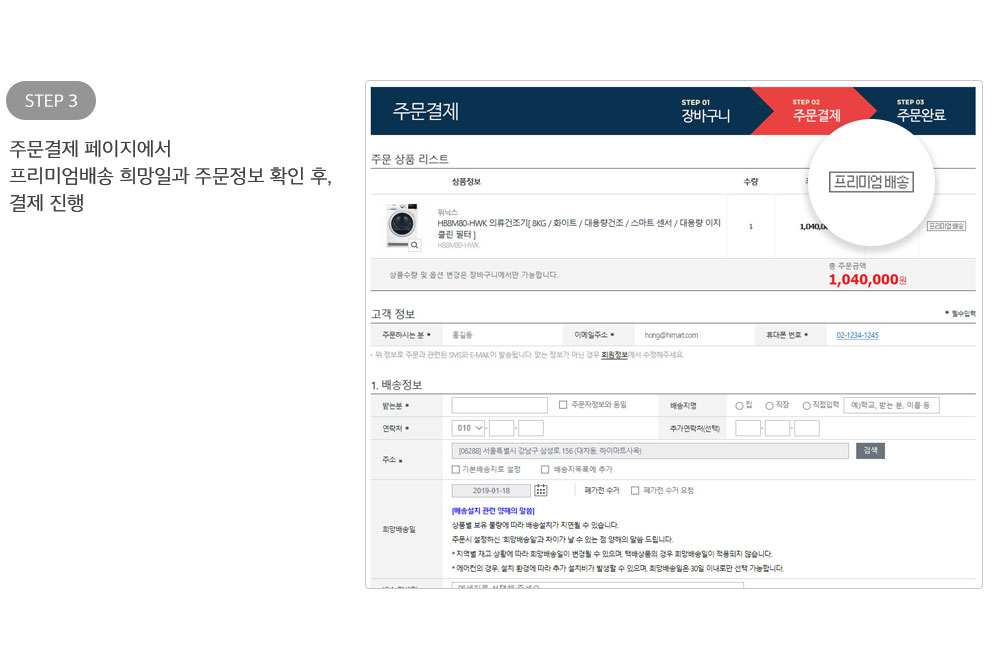
Task: Click the magnified 프리미엄배송 label
Action: point(871,182)
